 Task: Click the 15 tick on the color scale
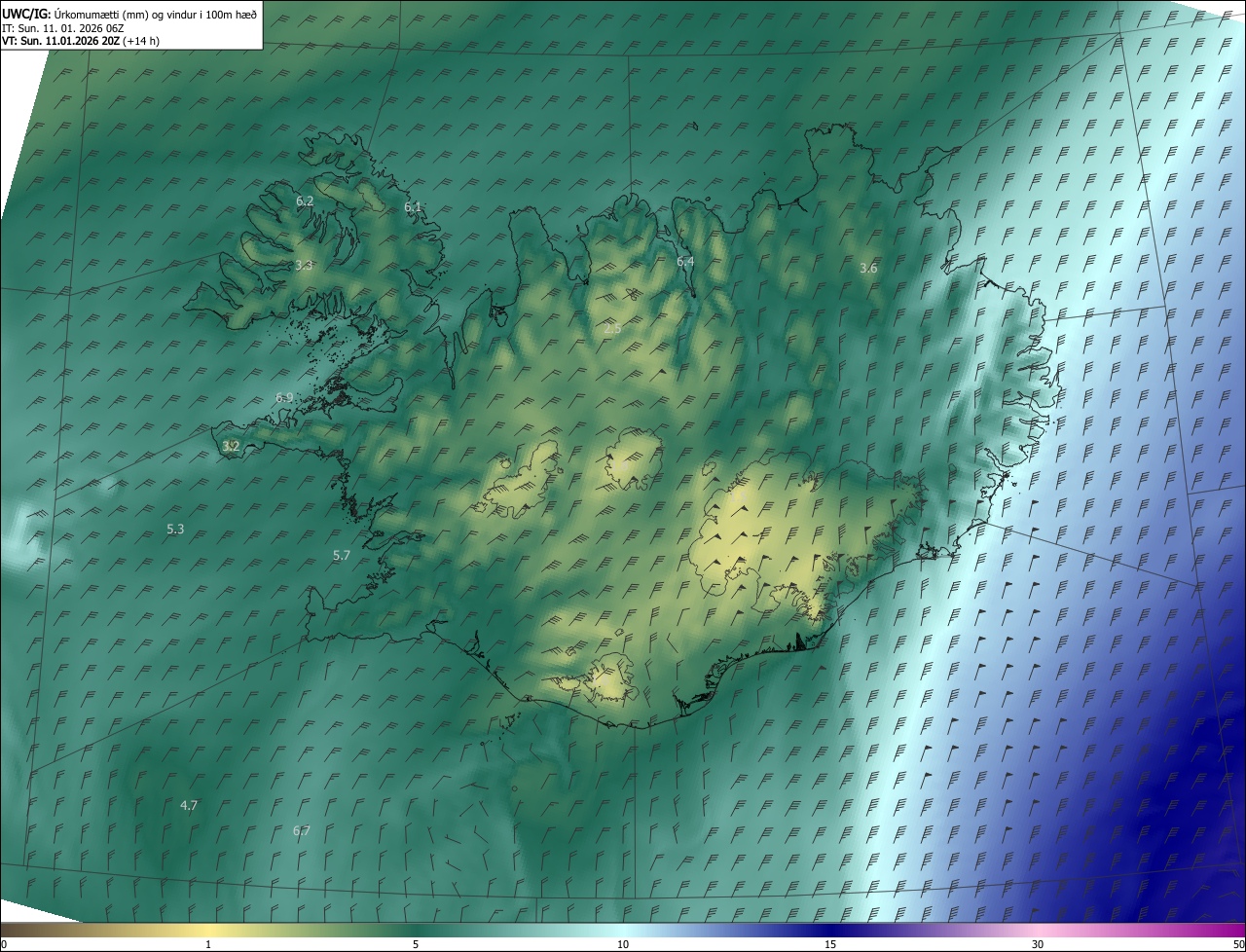click(x=830, y=944)
